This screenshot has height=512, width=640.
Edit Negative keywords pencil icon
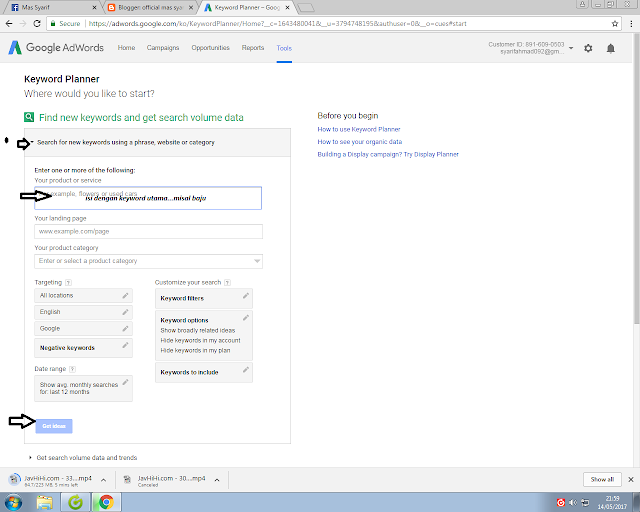(x=125, y=345)
